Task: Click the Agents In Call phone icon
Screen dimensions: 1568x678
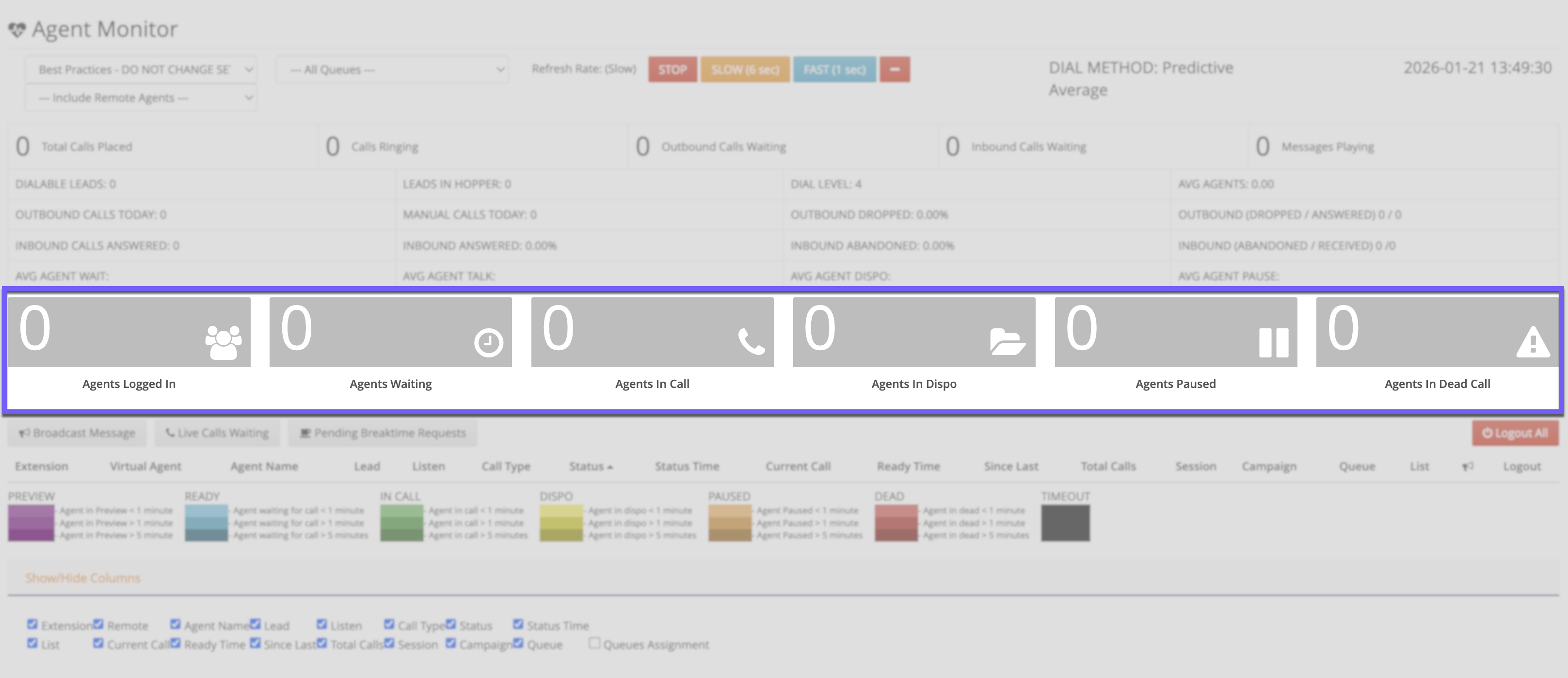Action: (751, 341)
